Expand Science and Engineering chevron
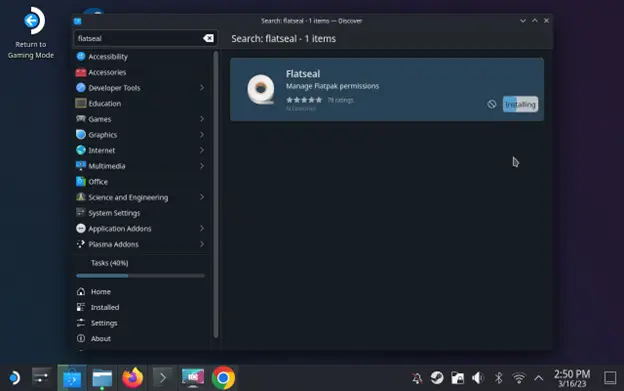This screenshot has height=391, width=624. click(x=202, y=197)
